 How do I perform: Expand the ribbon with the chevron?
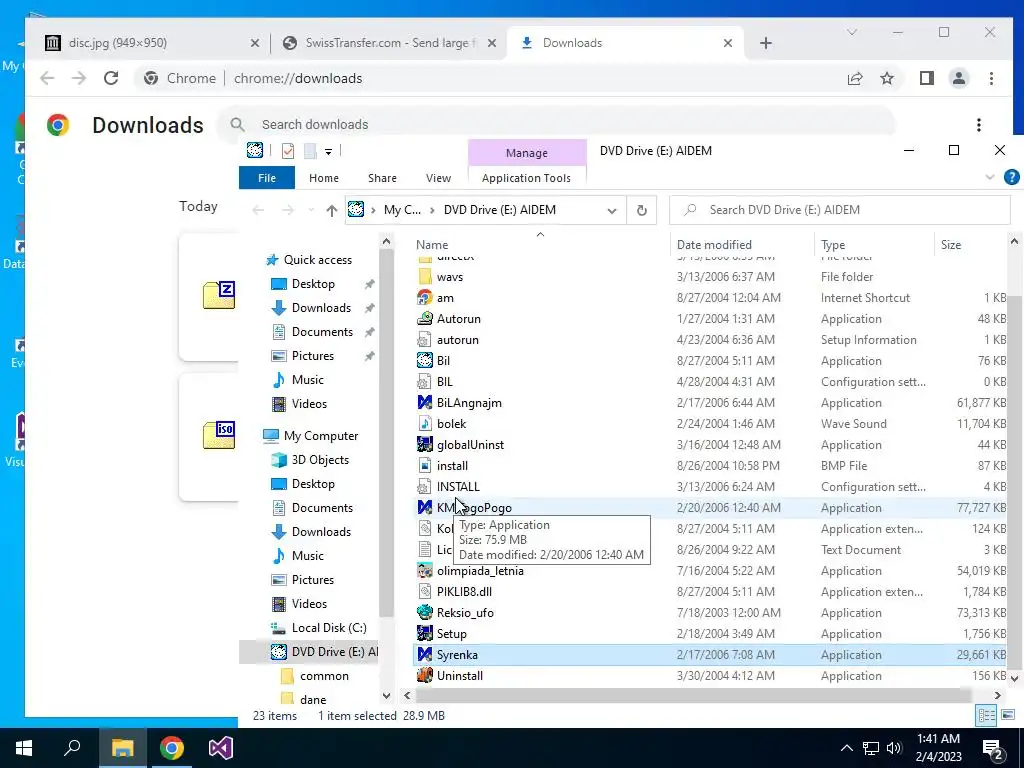pos(989,177)
